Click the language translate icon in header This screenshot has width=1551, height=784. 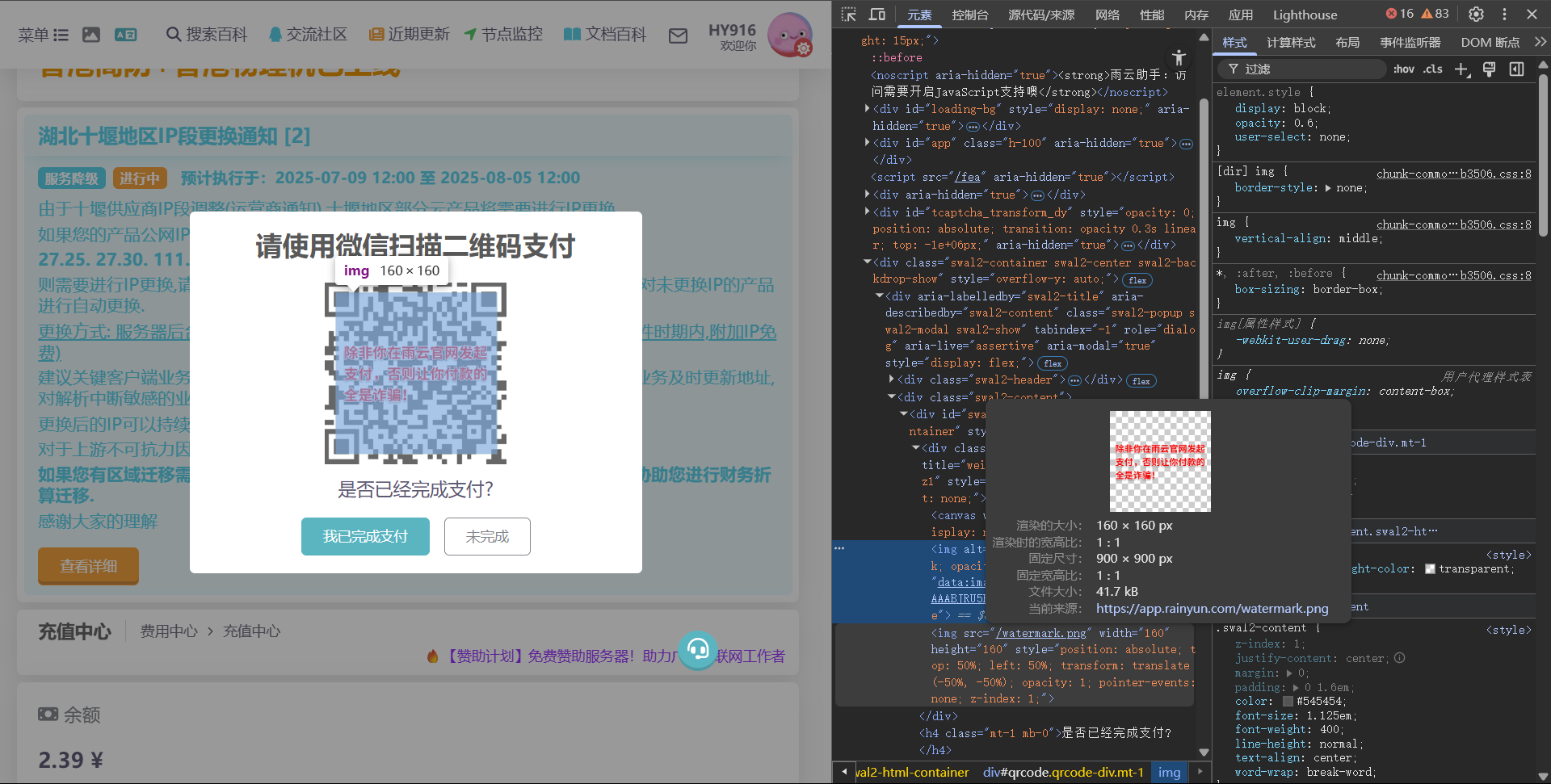coord(125,35)
